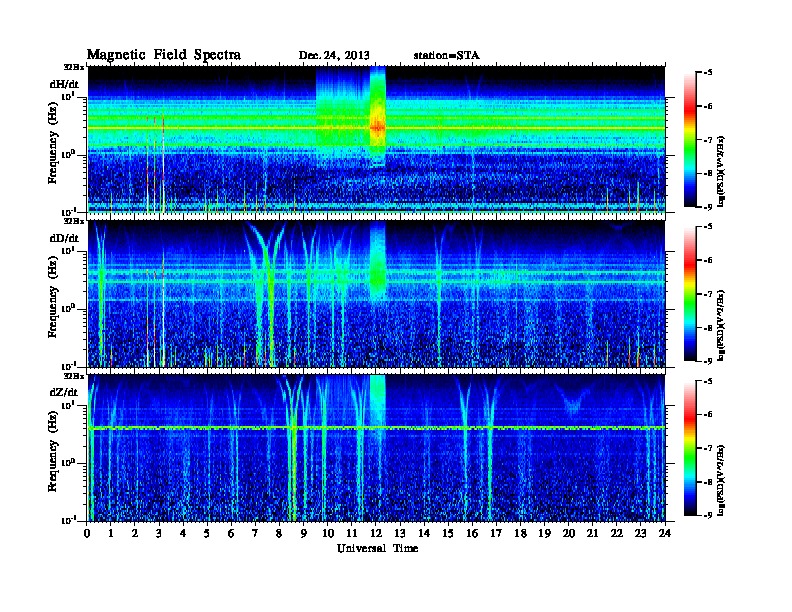Screen dimensions: 792x612
Task: Click the "19" hour tick on time axis
Action: 544,533
